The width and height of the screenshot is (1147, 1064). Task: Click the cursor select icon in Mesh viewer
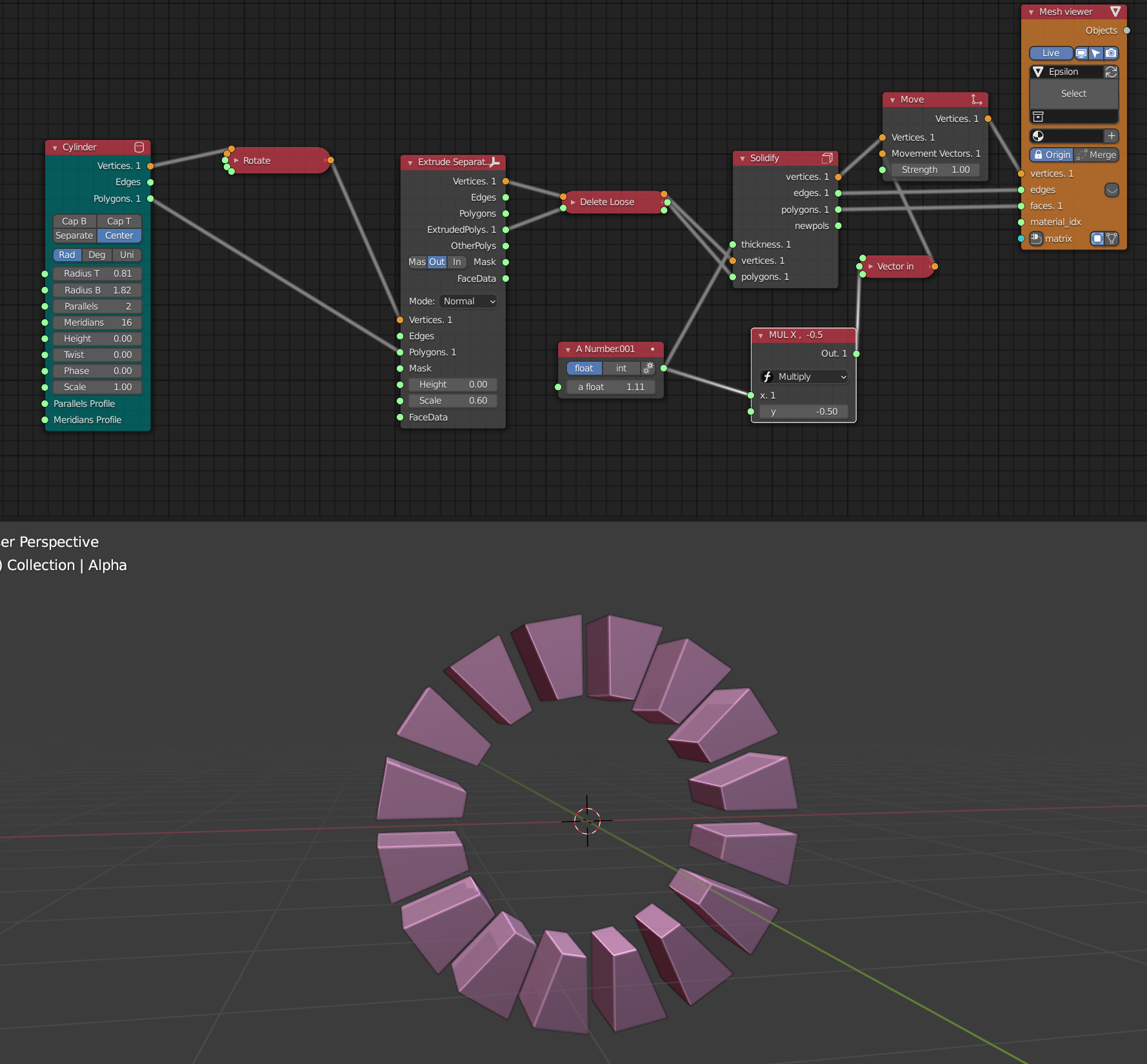[1096, 53]
